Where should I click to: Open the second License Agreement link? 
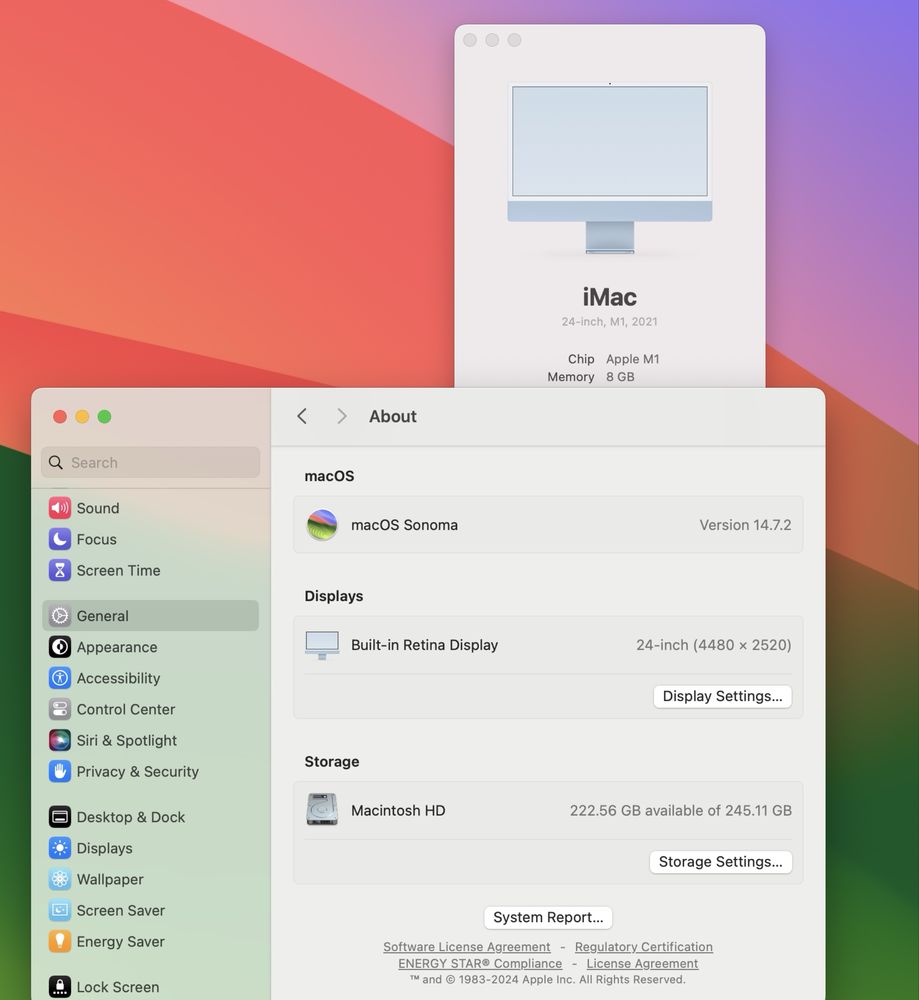[642, 964]
